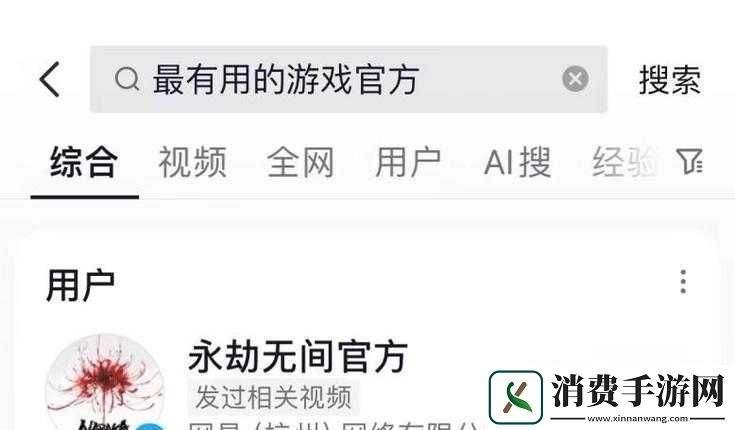This screenshot has height=430, width=735.
Task: Select the 综合 tab
Action: tap(84, 162)
